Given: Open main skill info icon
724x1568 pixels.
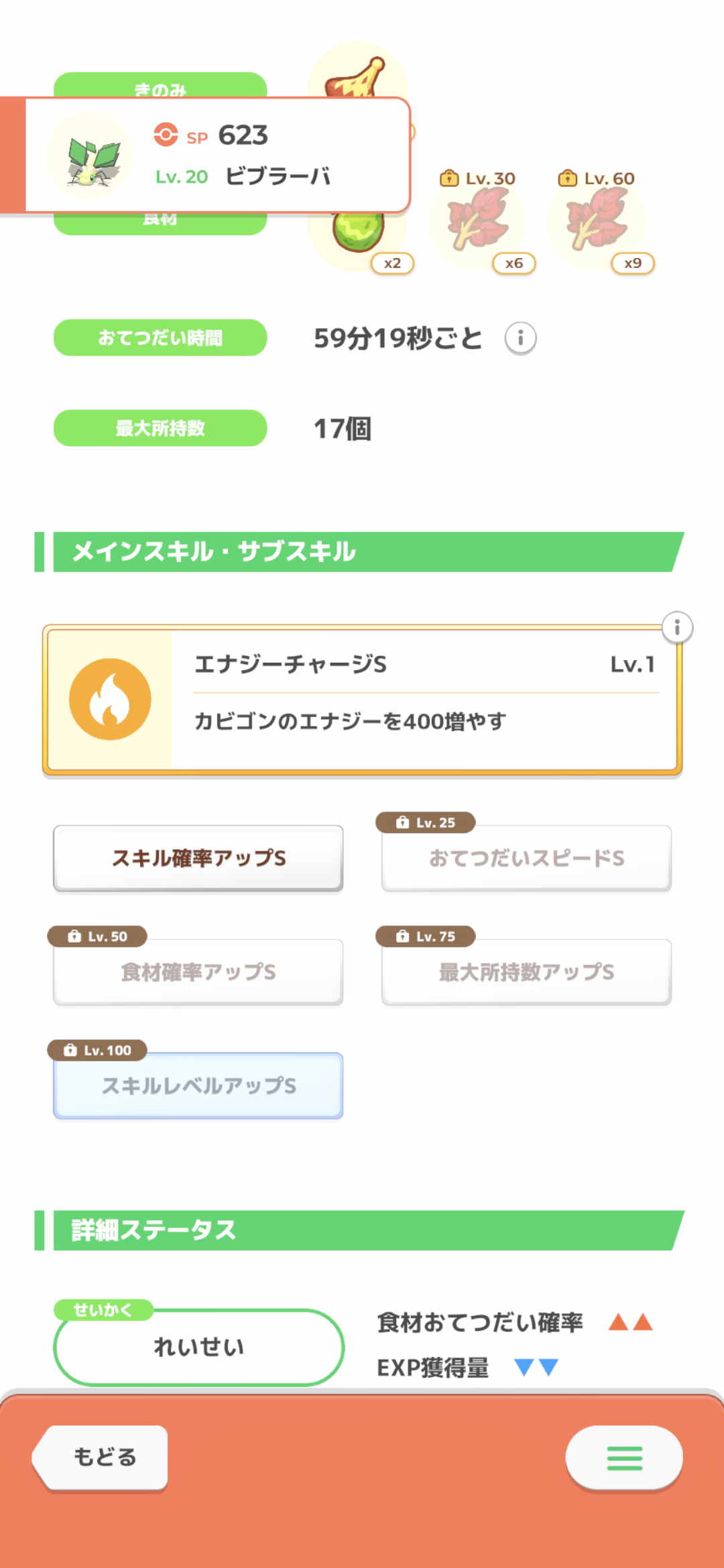Looking at the screenshot, I should (677, 628).
